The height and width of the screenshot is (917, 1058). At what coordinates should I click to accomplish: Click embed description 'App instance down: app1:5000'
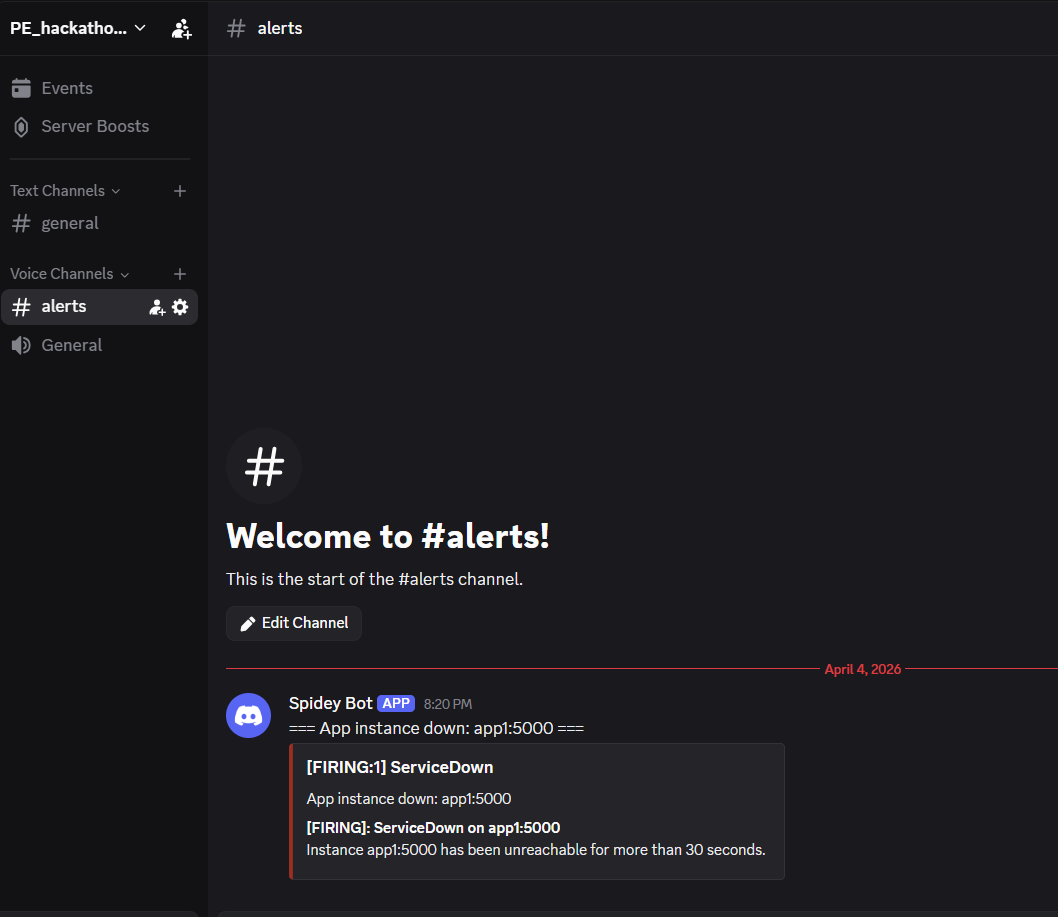tap(409, 799)
